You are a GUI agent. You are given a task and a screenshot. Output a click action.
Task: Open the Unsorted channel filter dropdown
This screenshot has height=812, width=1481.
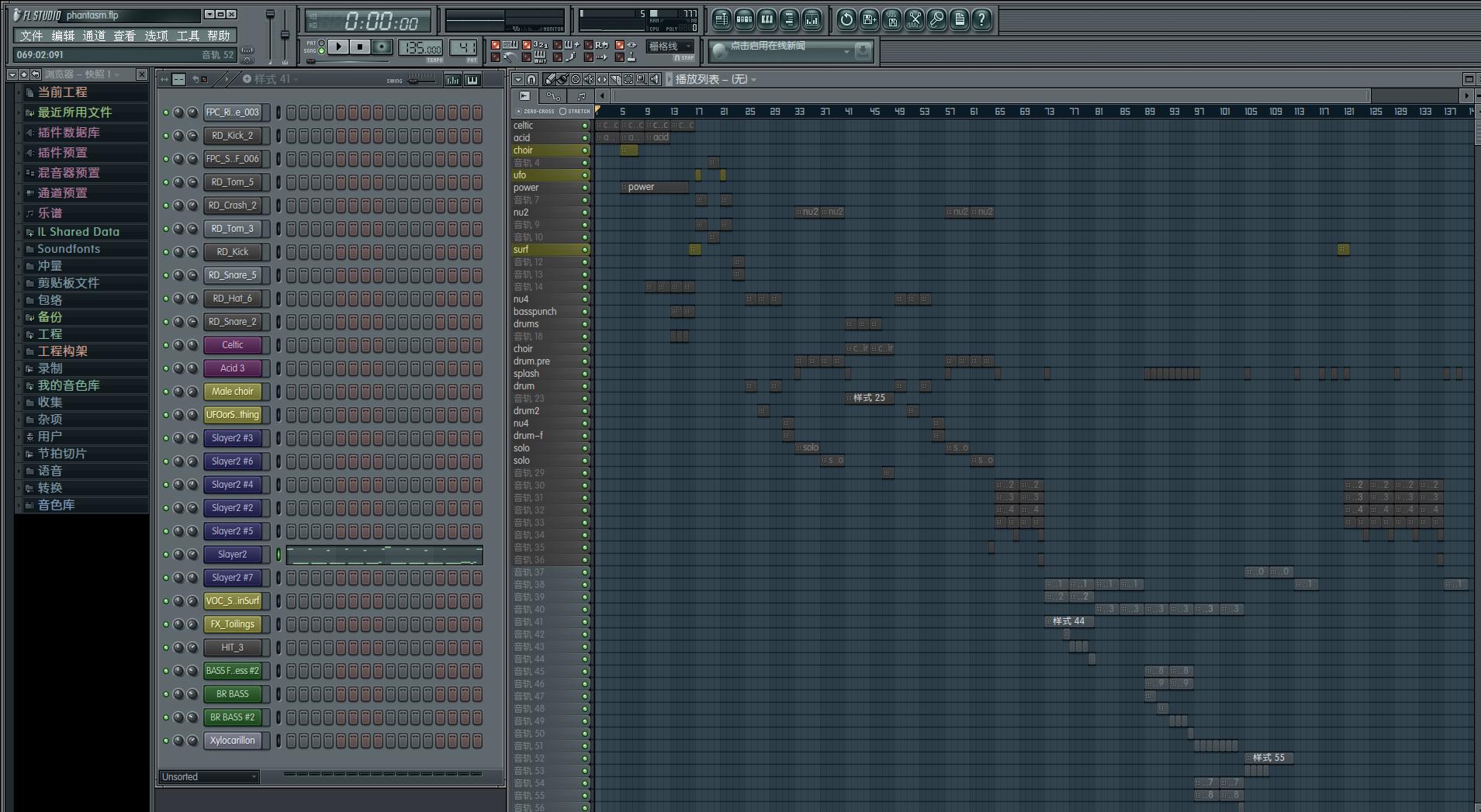209,776
